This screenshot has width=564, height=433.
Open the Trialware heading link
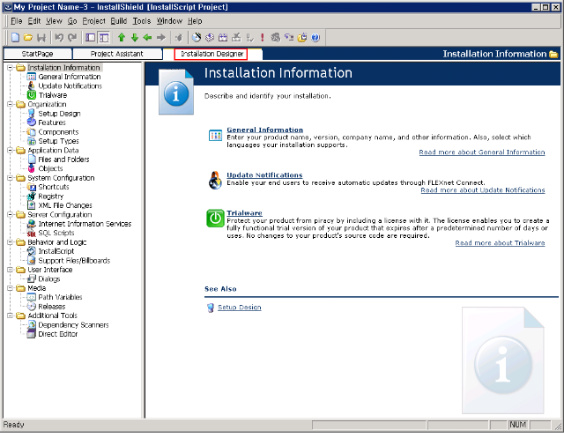pyautogui.click(x=244, y=213)
